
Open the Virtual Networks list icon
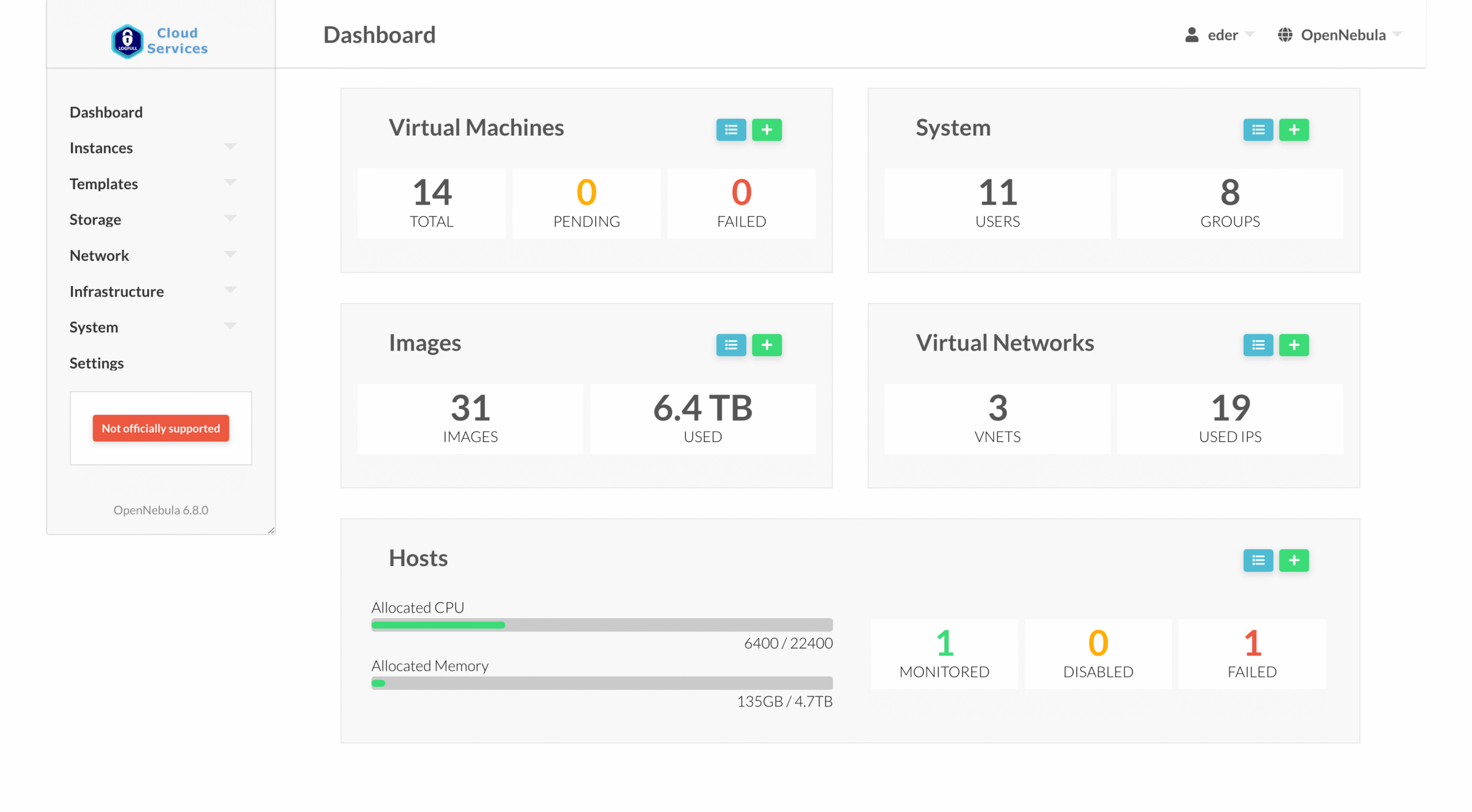click(1258, 345)
